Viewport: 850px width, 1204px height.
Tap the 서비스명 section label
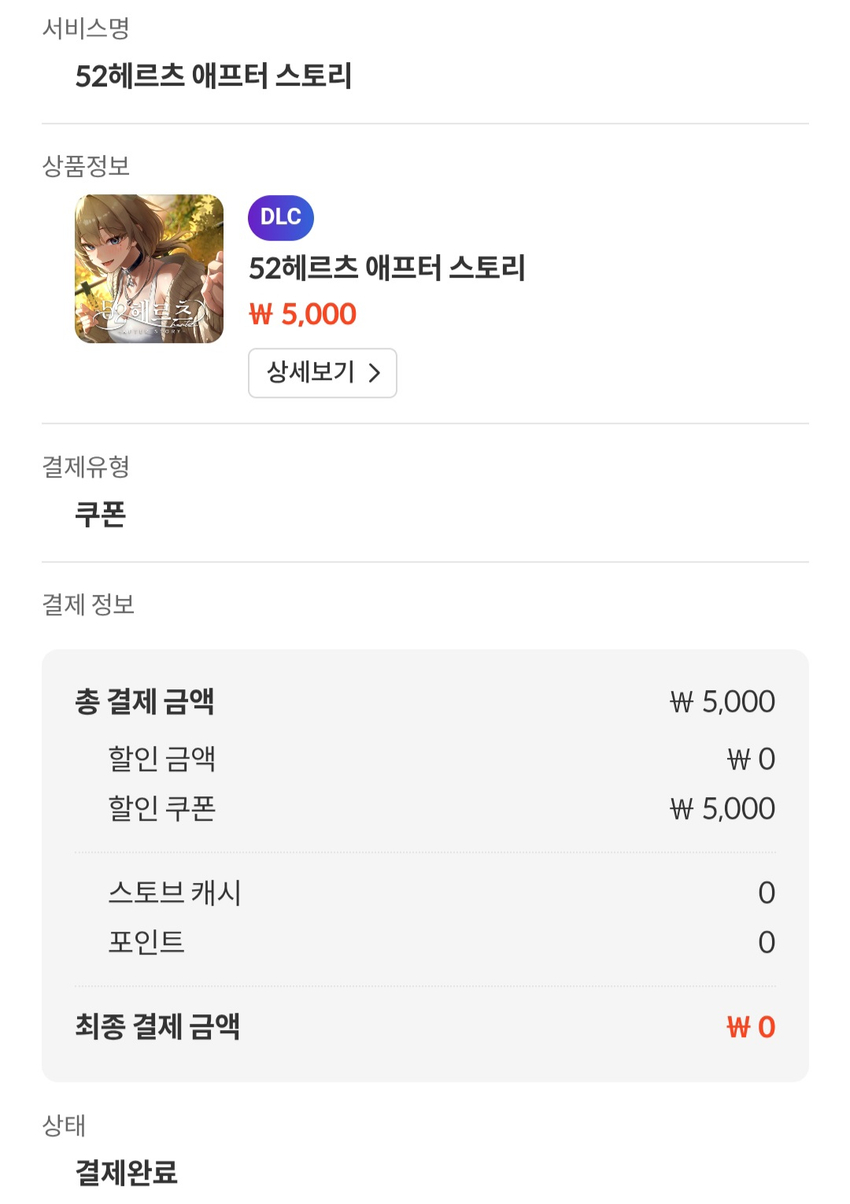point(86,28)
